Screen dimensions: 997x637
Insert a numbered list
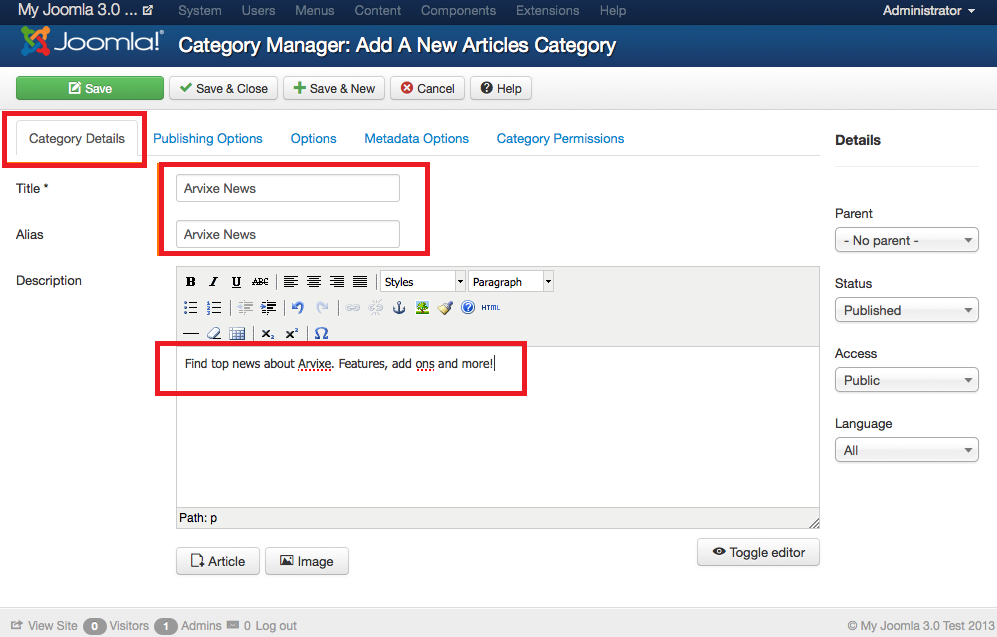coord(214,308)
